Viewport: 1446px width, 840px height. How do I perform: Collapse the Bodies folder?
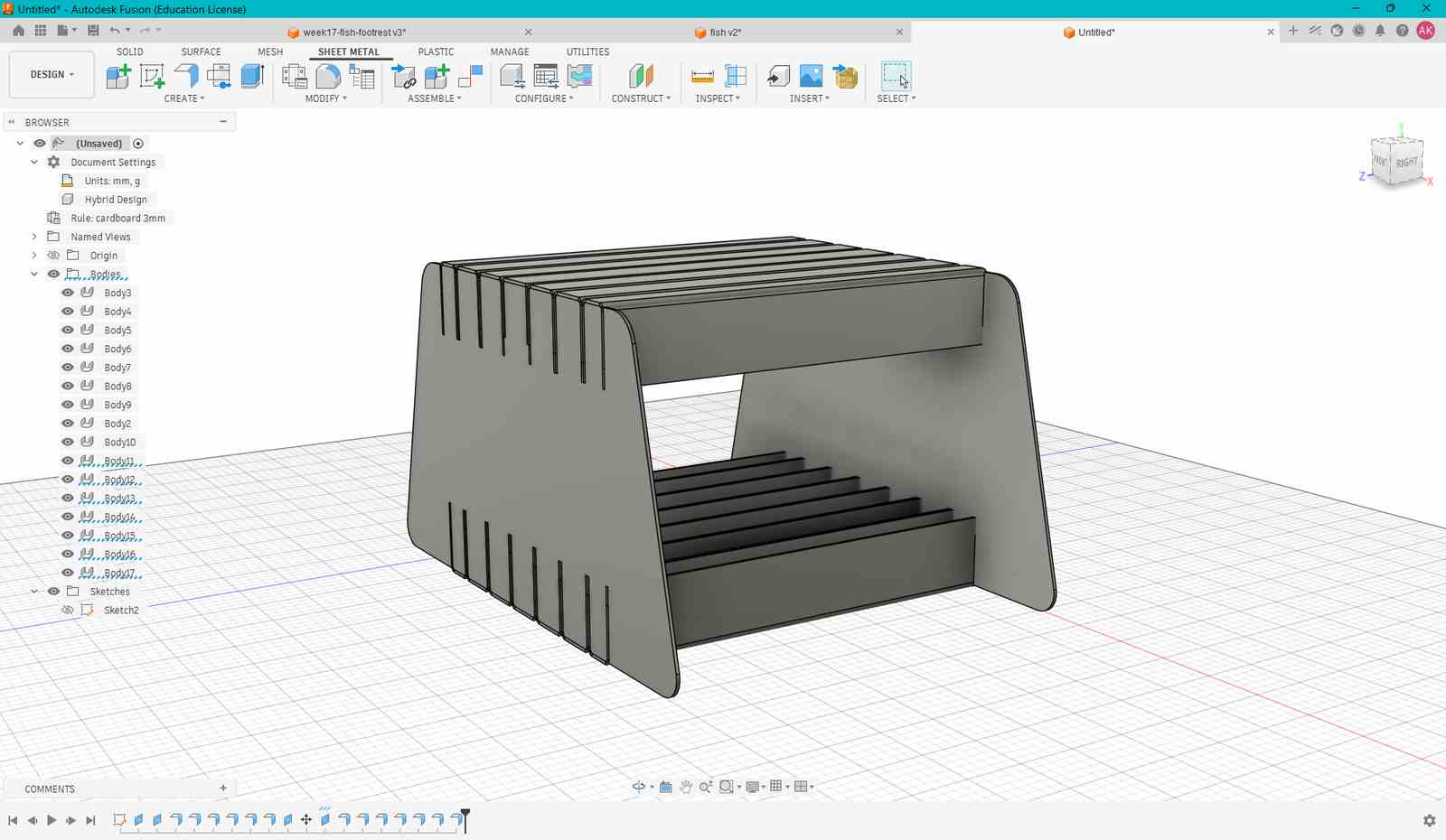click(x=34, y=274)
